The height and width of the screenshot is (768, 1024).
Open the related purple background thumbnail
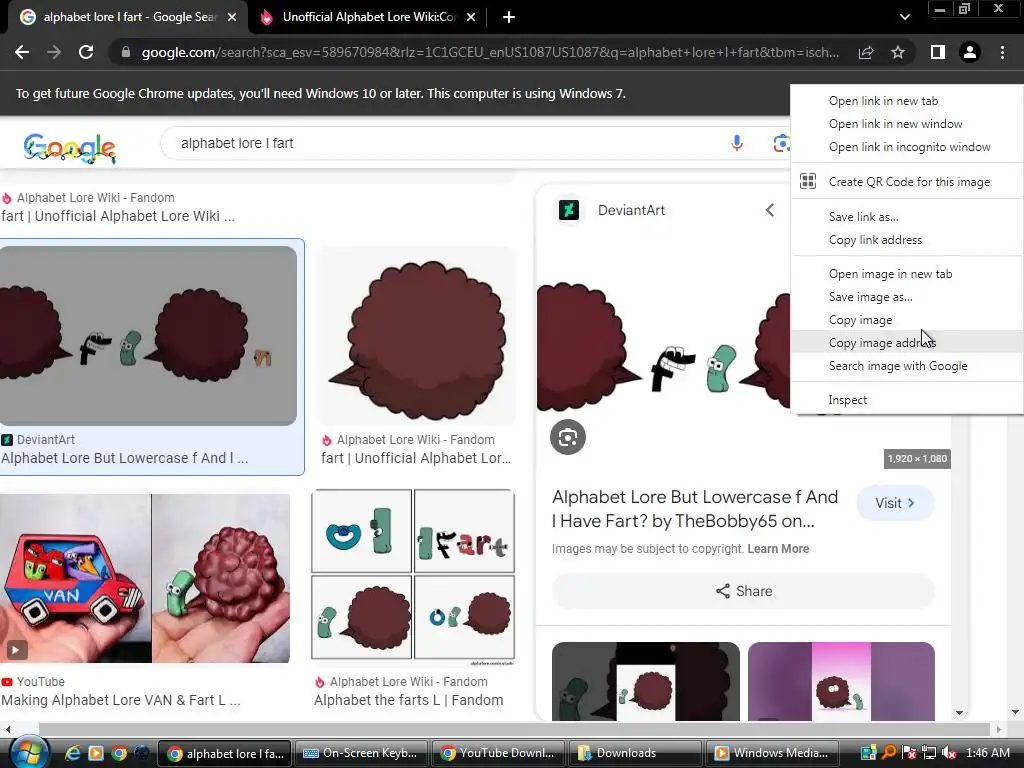841,681
